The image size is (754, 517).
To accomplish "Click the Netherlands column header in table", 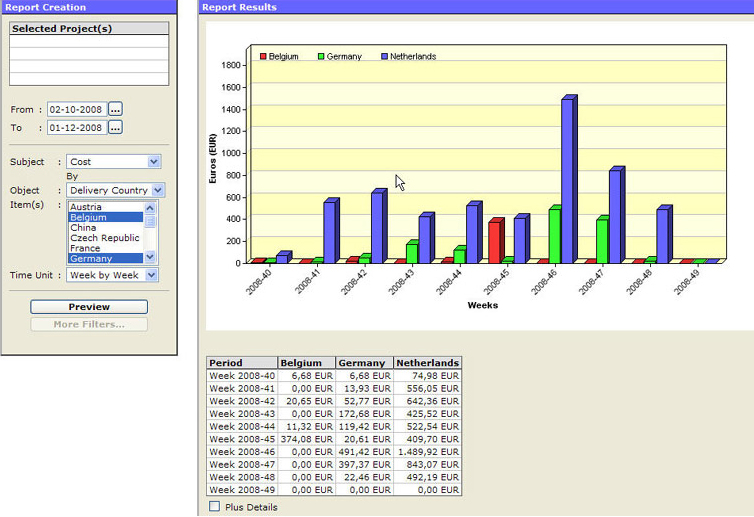I will coord(427,363).
